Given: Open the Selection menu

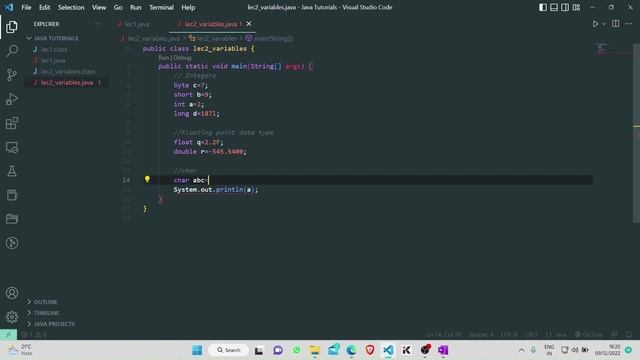Looking at the screenshot, I should (x=71, y=7).
